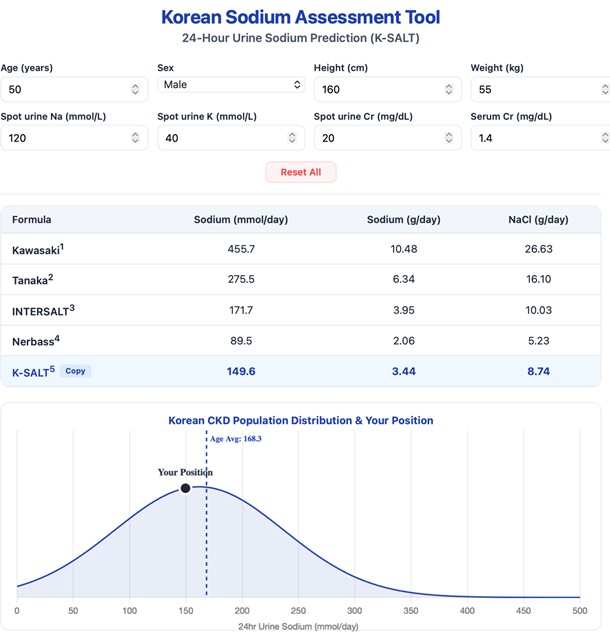Image resolution: width=610 pixels, height=640 pixels.
Task: Click the Spot urine Cr stepper arrows
Action: [449, 138]
